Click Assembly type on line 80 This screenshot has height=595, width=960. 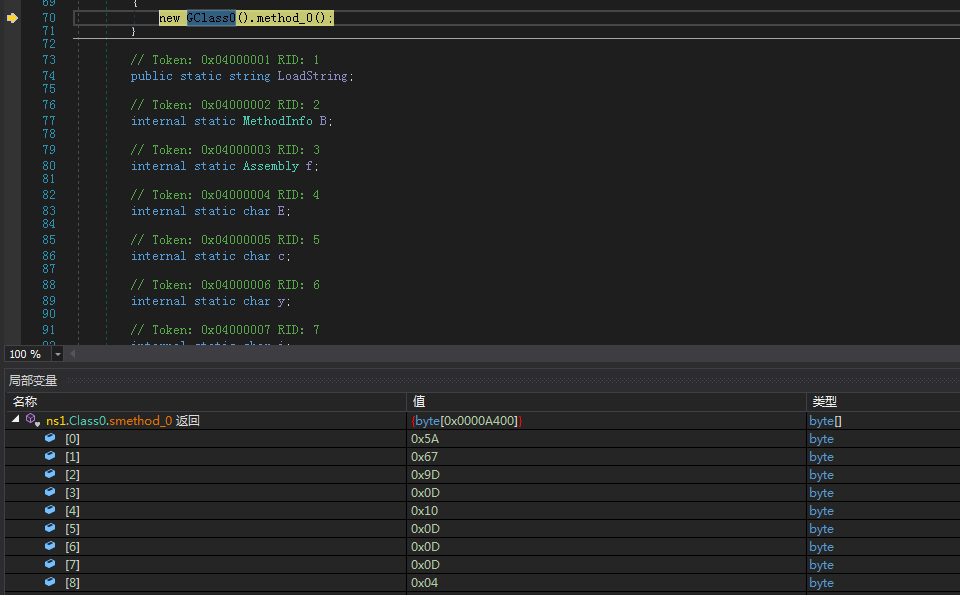click(x=271, y=166)
